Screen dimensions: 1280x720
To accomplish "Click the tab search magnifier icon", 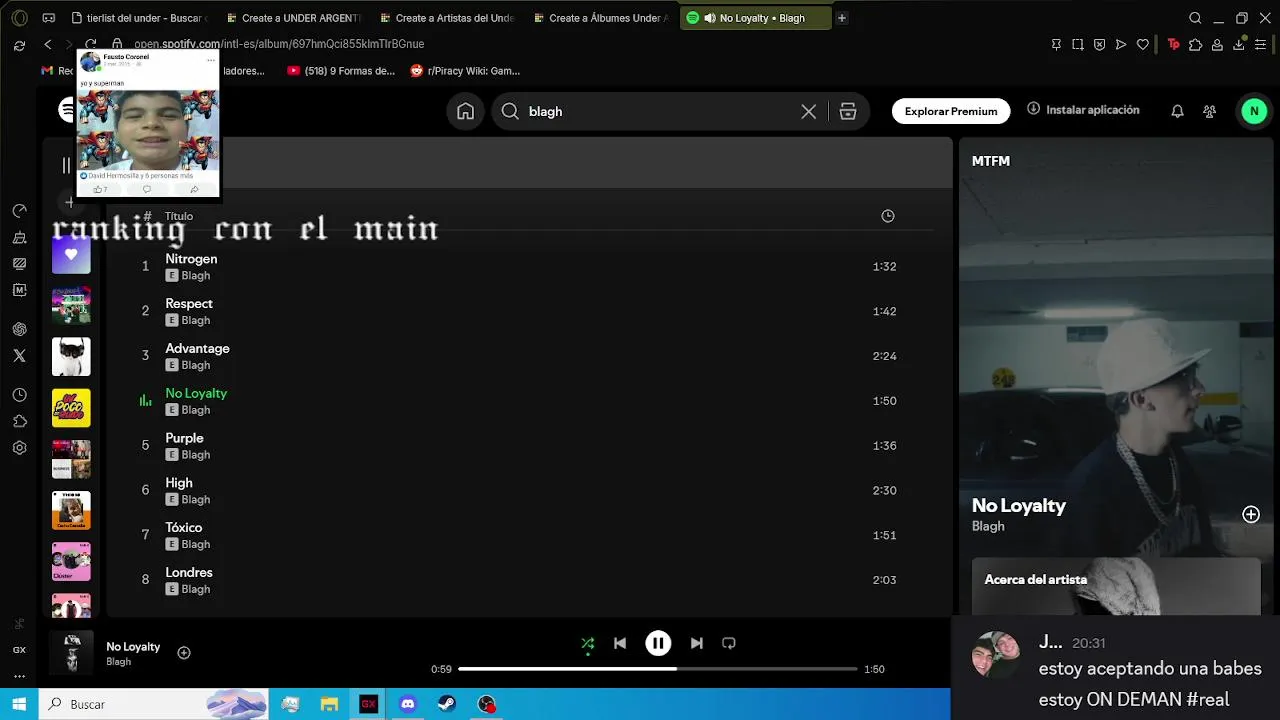I will click(1195, 18).
